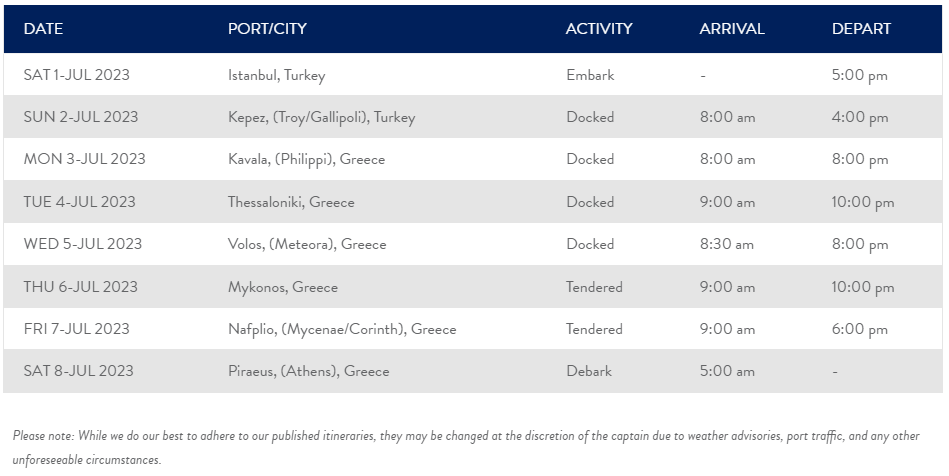
Task: Select the Istanbul, Turkey port entry
Action: pos(277,75)
